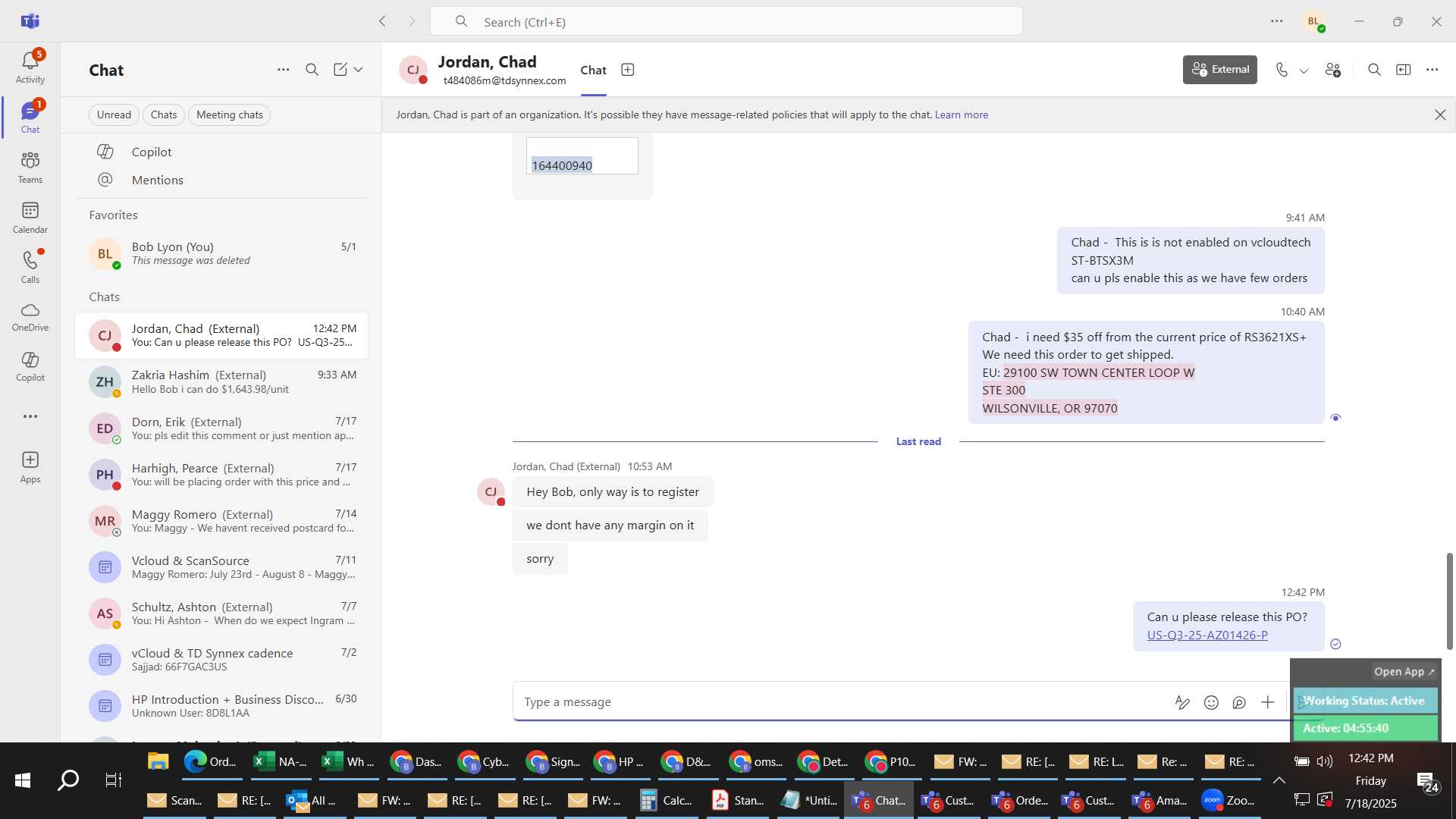Open actions and apps plus icon
1456x819 pixels.
click(1267, 702)
